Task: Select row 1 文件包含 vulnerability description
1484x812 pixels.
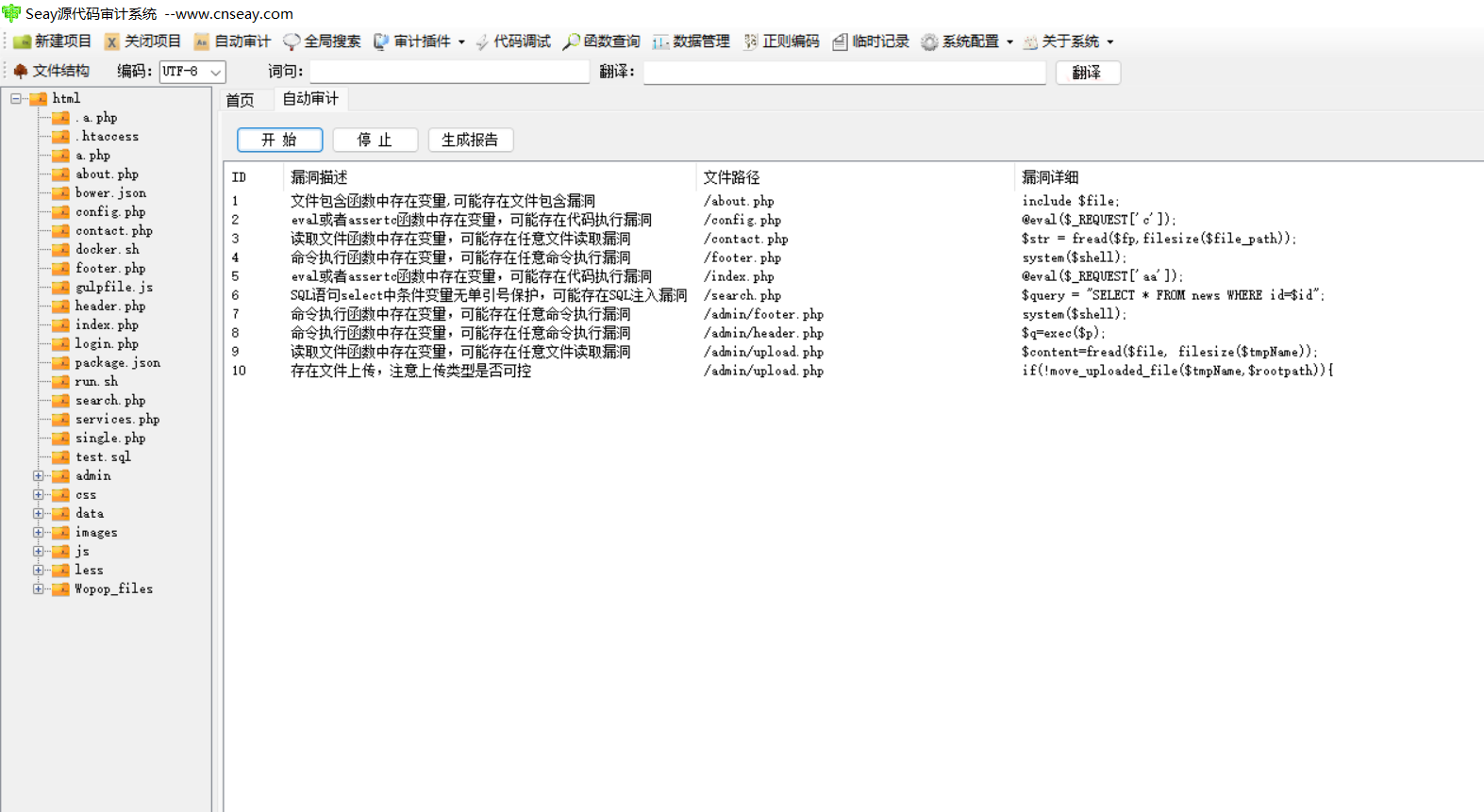Action: (x=442, y=201)
